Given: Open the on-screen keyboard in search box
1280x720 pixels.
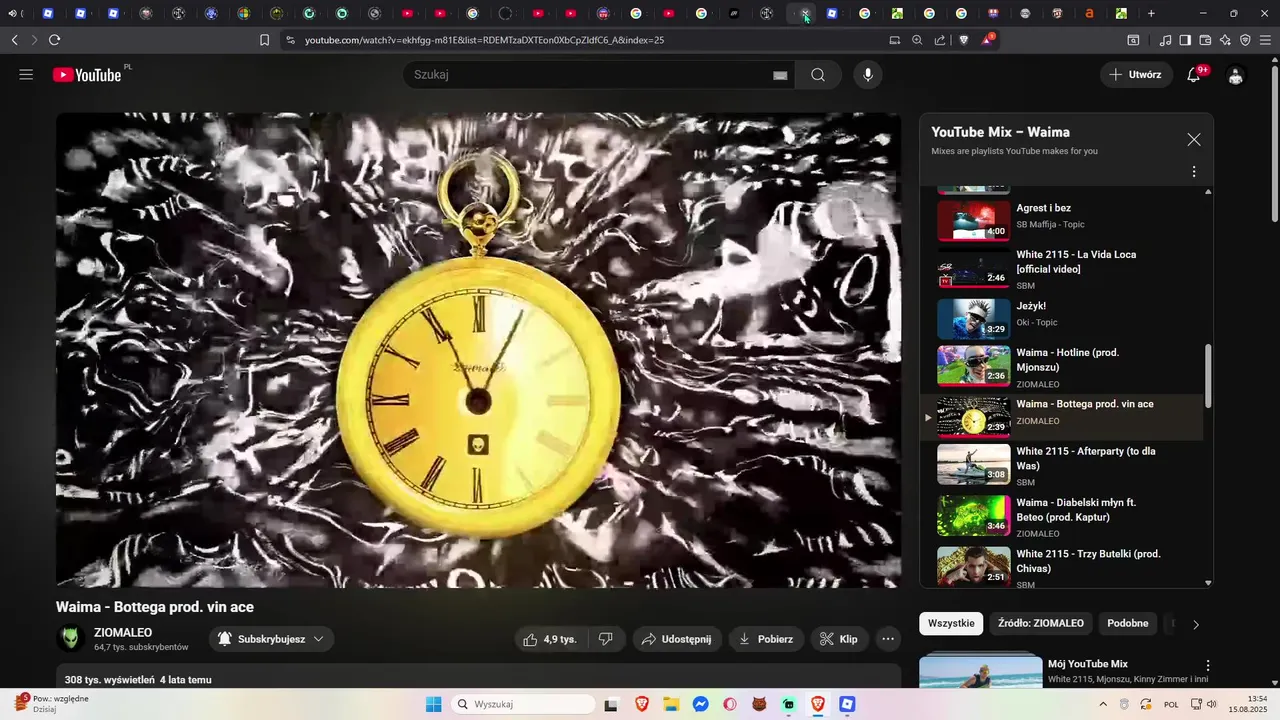Looking at the screenshot, I should coord(780,75).
